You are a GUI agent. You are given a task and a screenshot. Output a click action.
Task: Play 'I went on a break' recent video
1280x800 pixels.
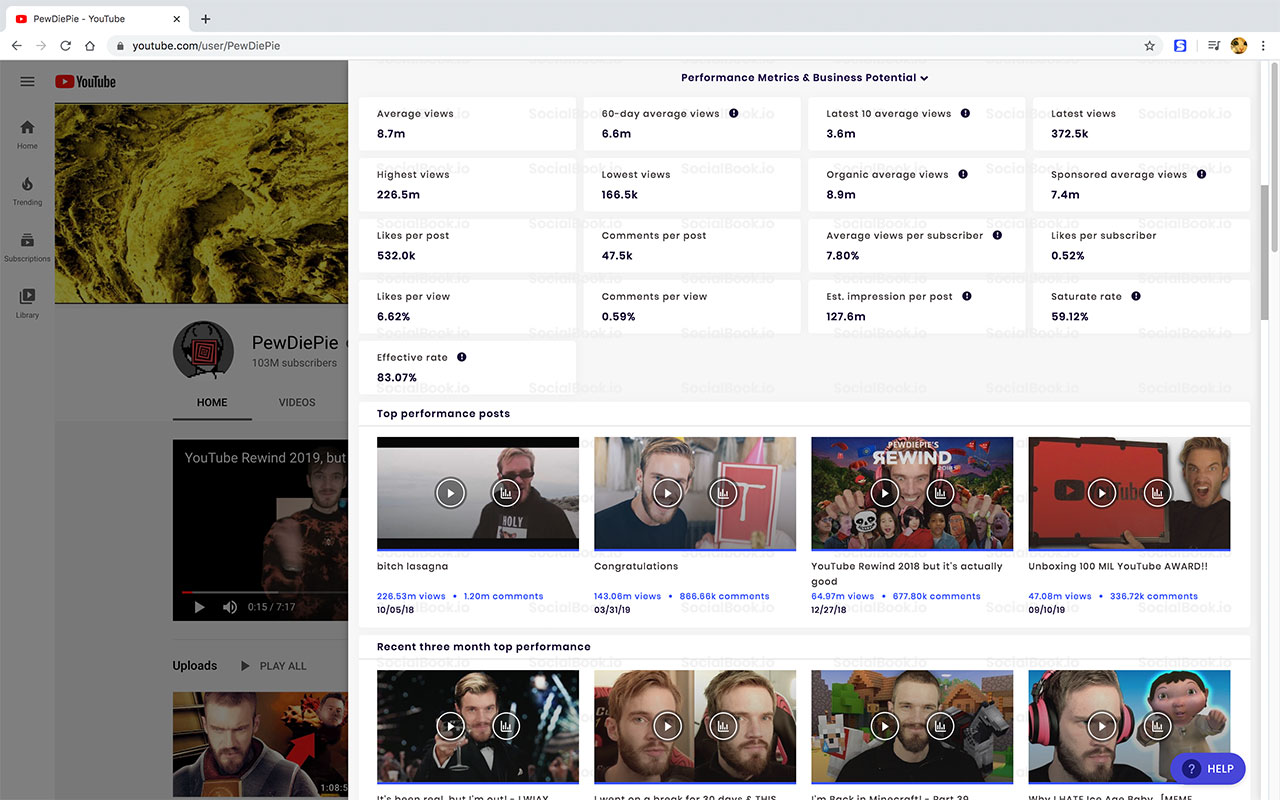pyautogui.click(x=668, y=726)
